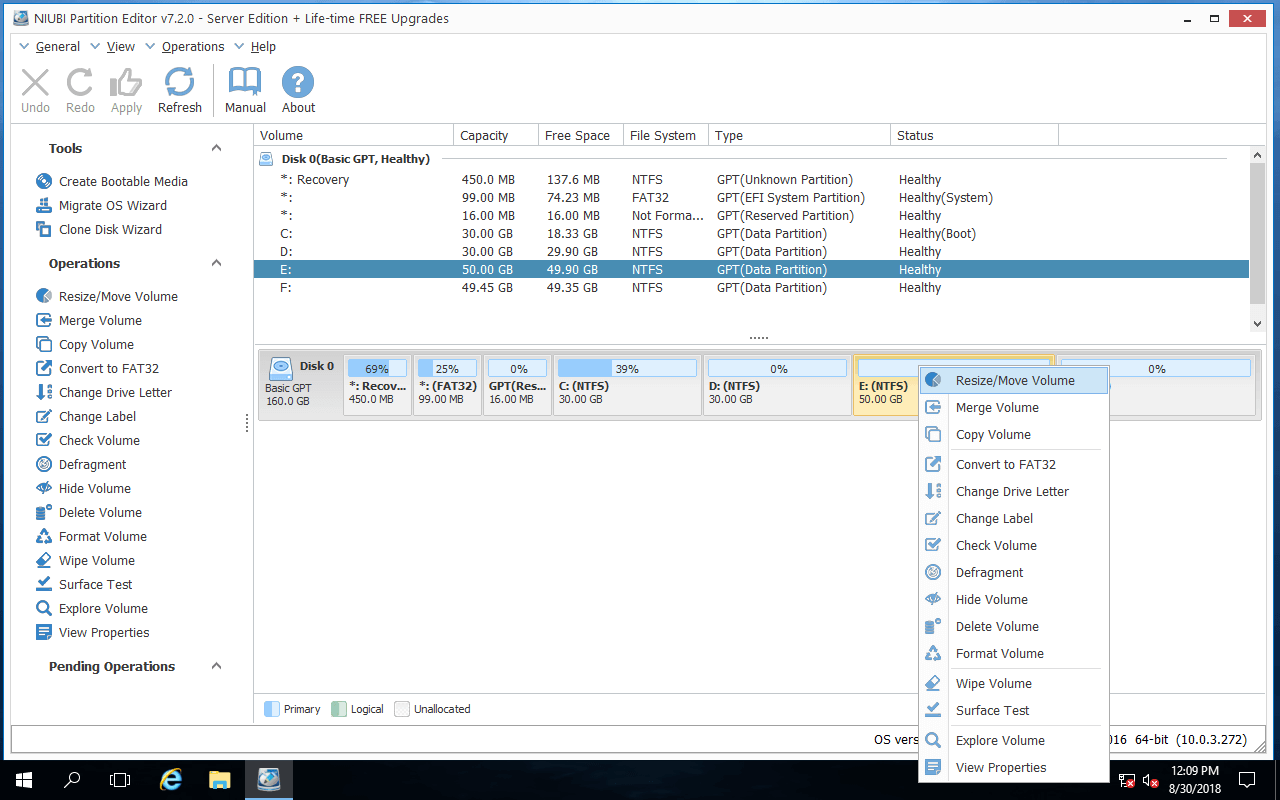This screenshot has height=800, width=1280.
Task: Click the Status column header
Action: point(974,135)
